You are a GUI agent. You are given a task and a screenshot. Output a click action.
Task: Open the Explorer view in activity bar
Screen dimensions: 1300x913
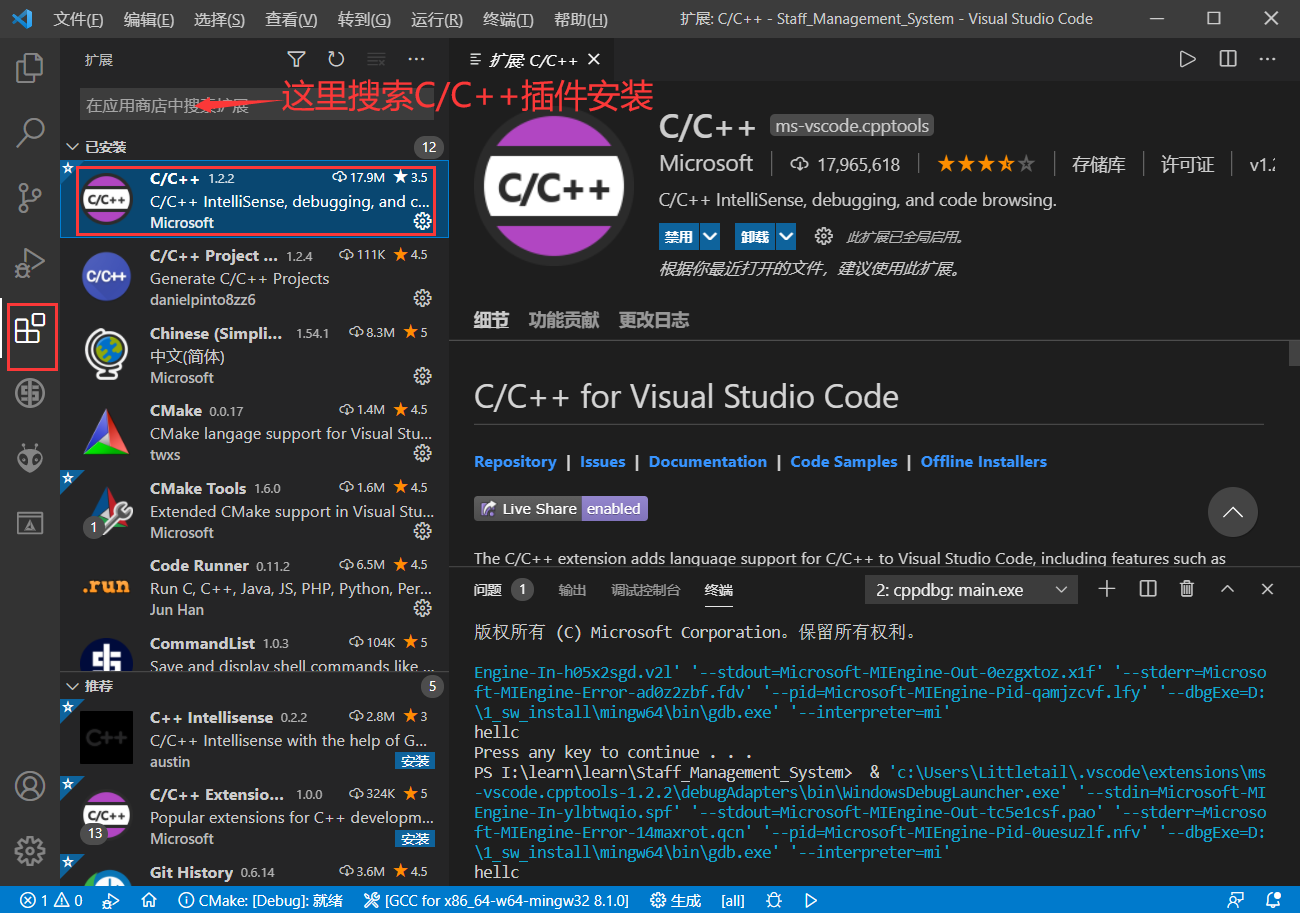pyautogui.click(x=30, y=68)
